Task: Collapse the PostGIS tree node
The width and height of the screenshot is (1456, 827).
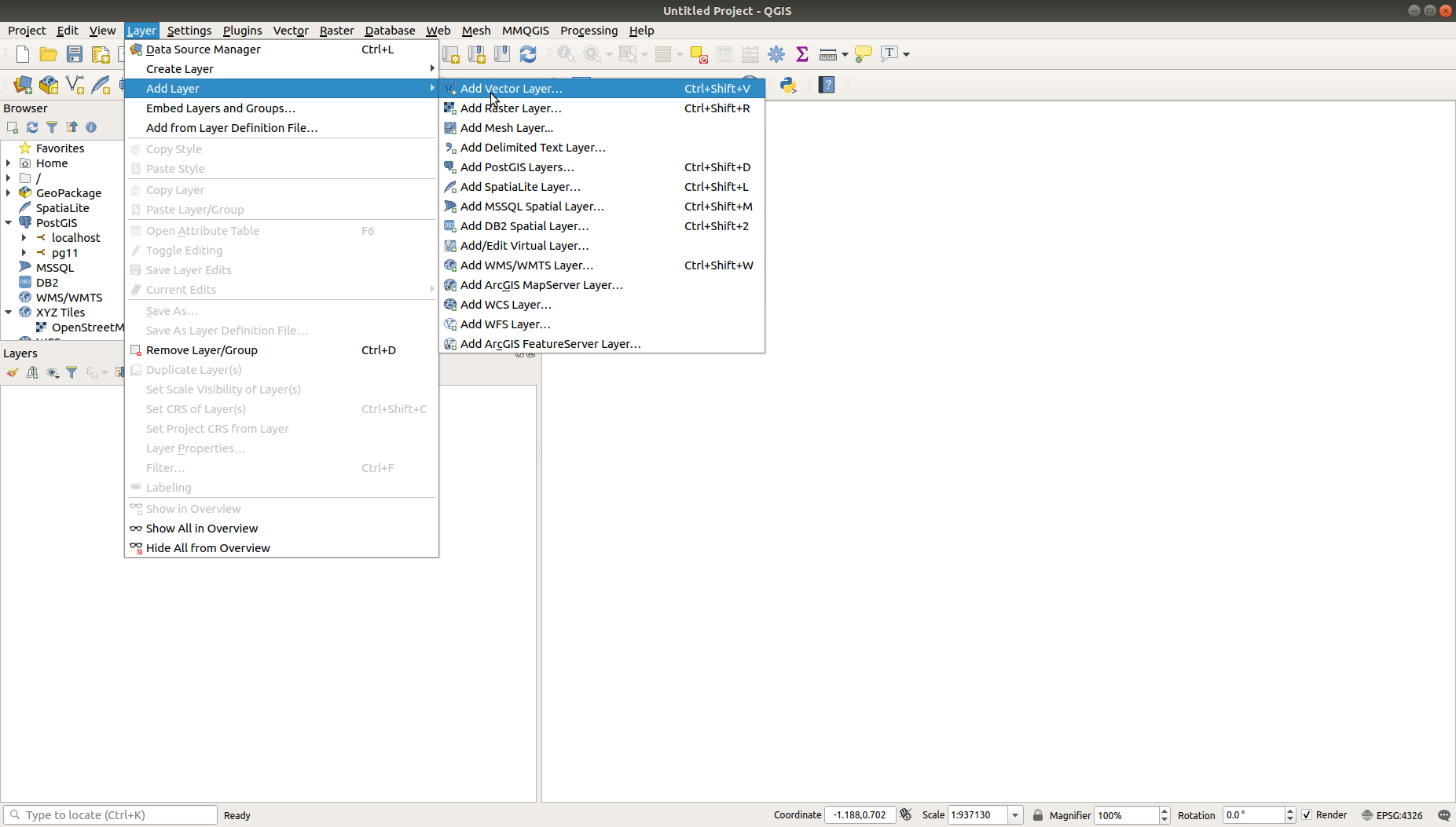Action: point(9,223)
